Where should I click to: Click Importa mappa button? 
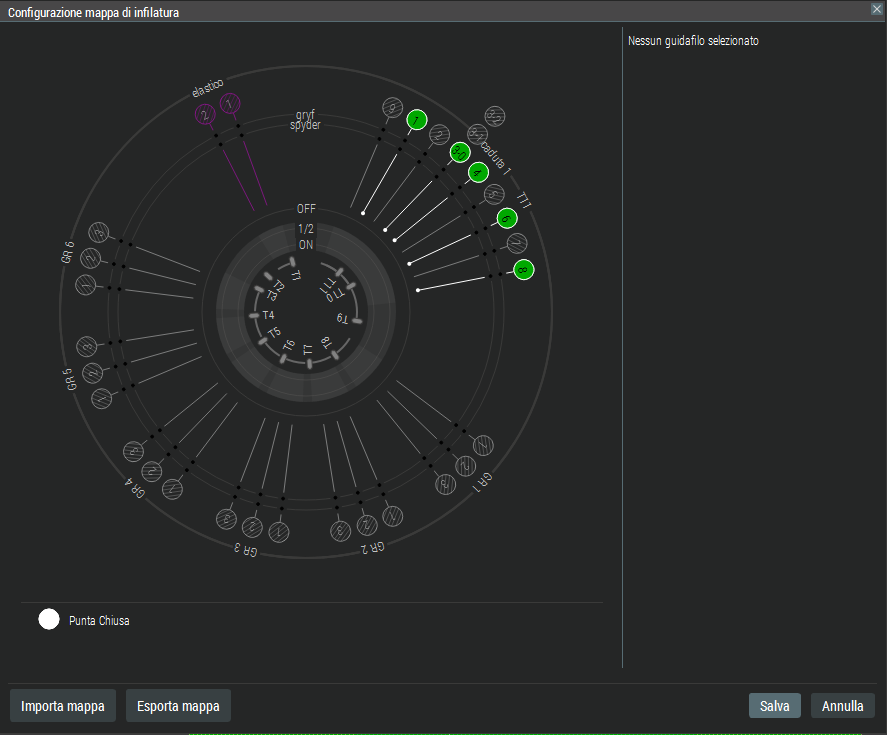pos(63,706)
